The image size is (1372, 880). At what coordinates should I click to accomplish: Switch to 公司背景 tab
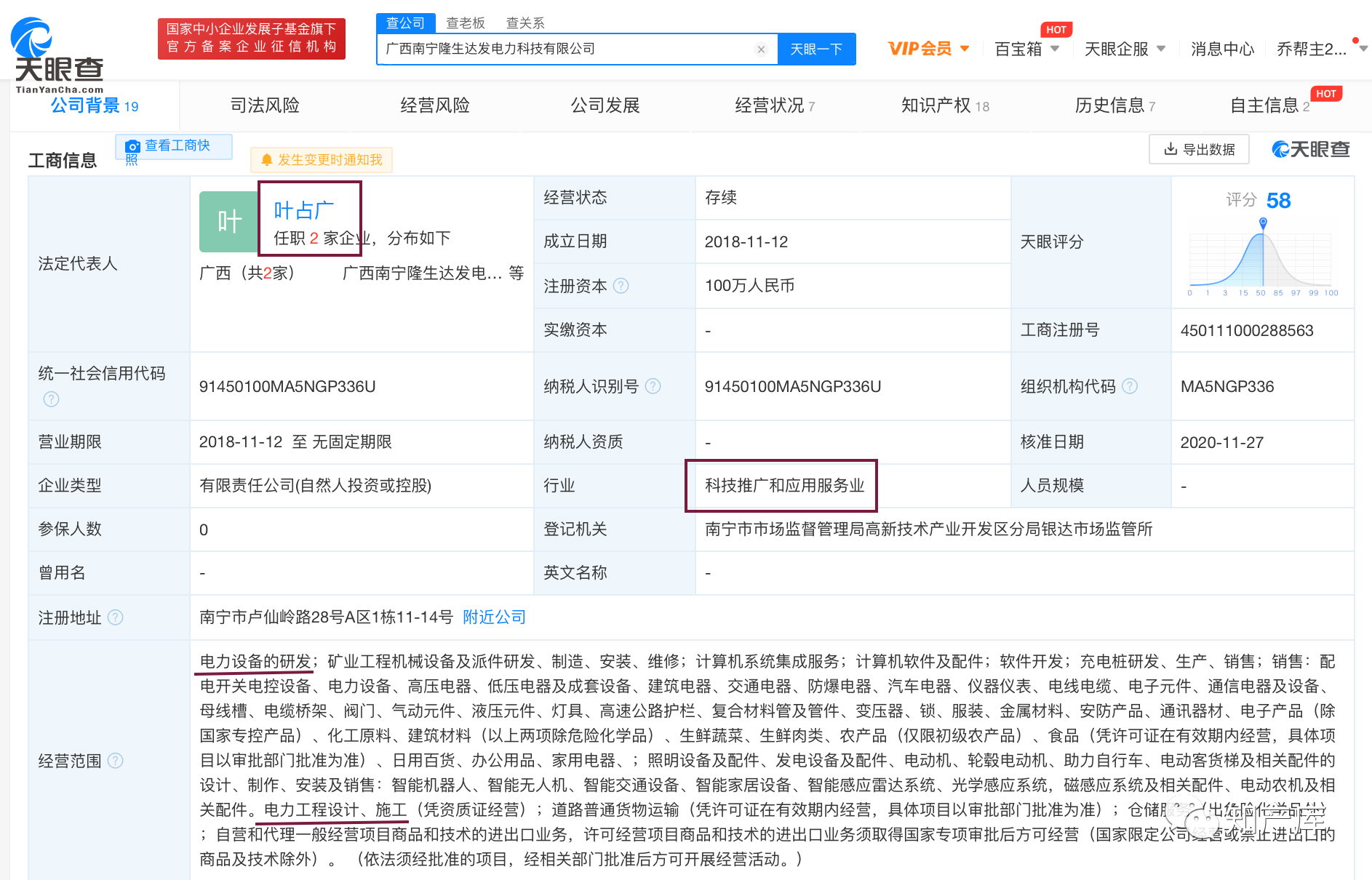[x=95, y=105]
